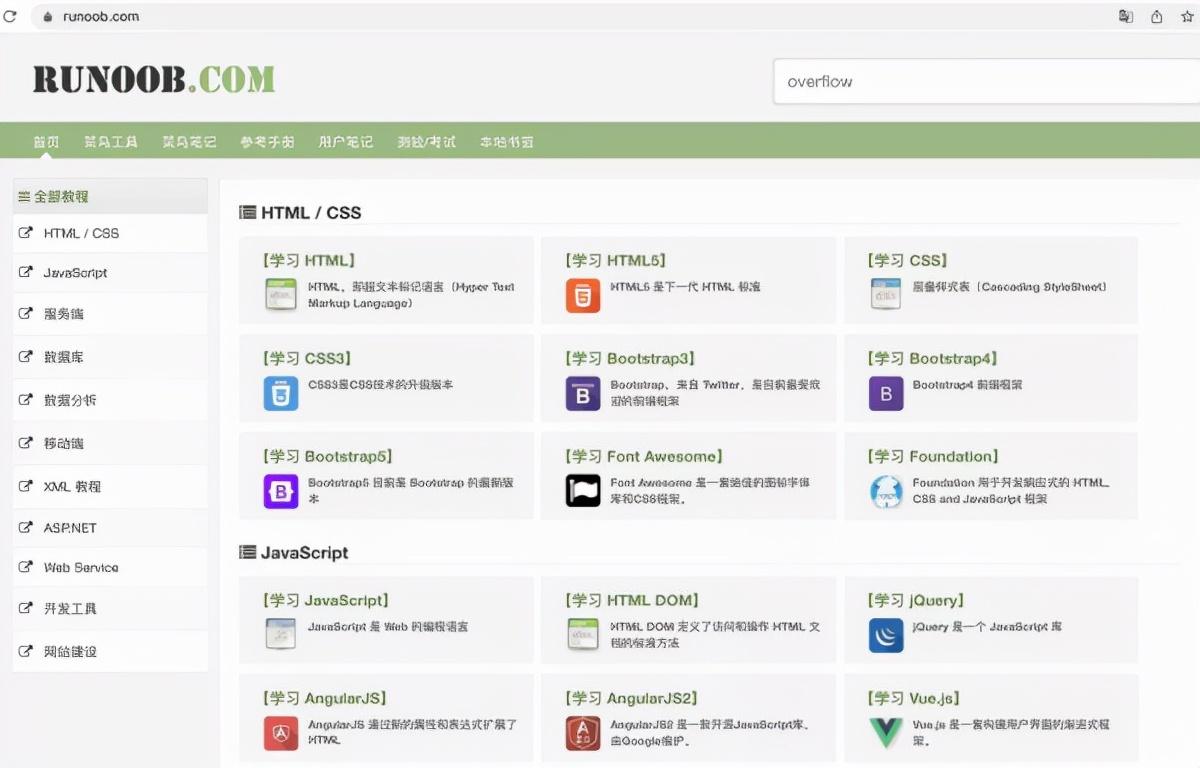Click the Foundation yeti mascot icon
The width and height of the screenshot is (1200, 768).
tap(886, 491)
